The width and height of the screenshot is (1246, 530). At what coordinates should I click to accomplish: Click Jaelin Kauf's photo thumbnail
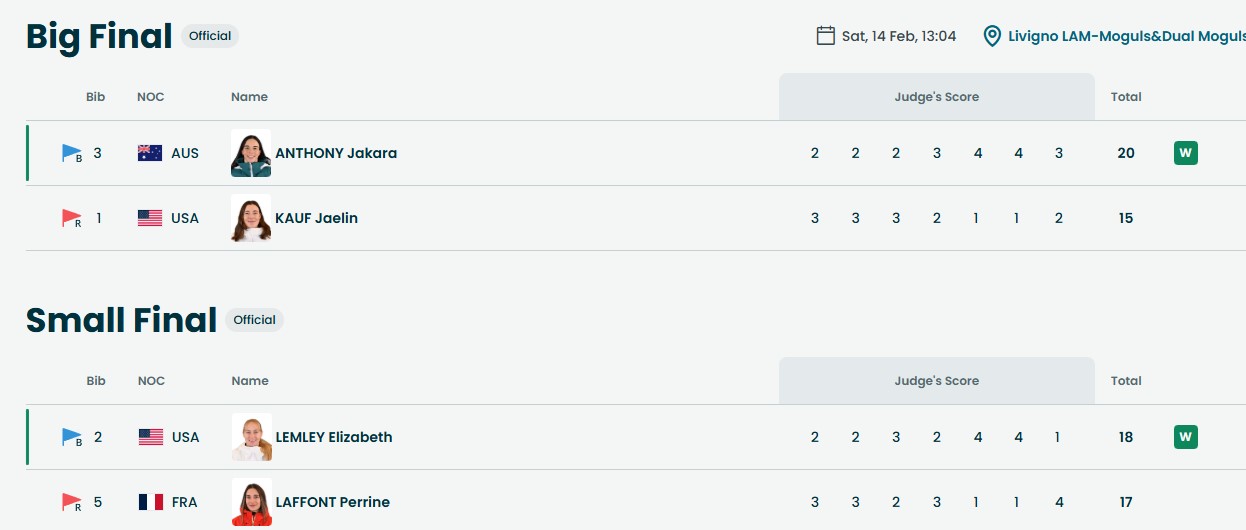point(251,218)
